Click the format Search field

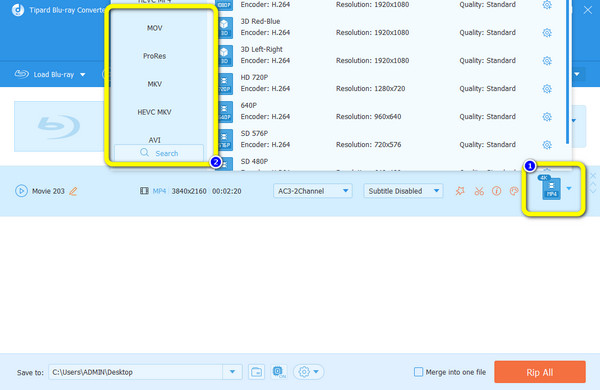pos(159,153)
